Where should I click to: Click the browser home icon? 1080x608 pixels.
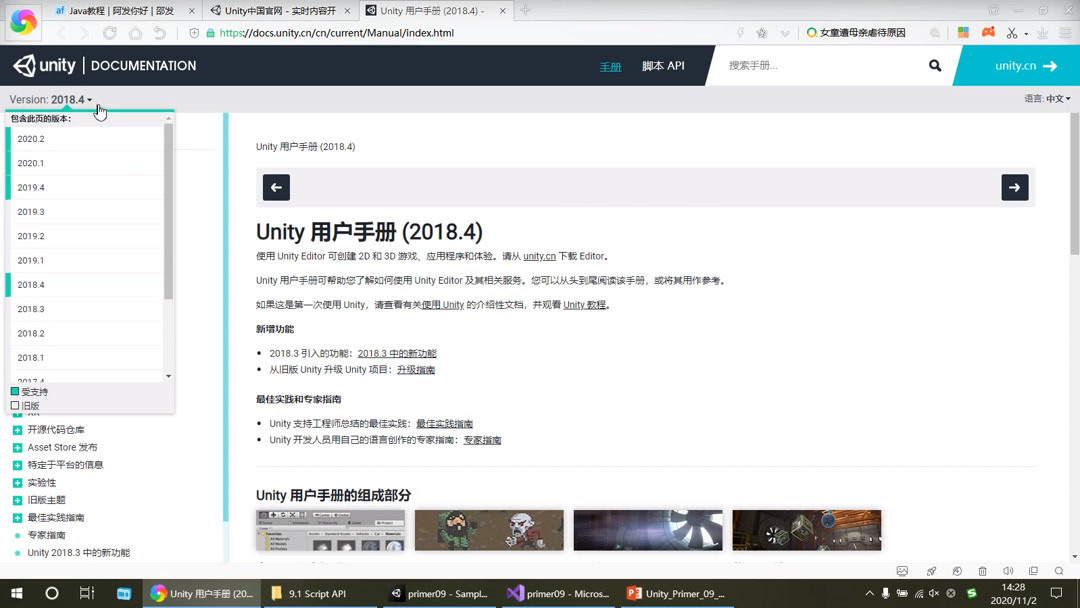(133, 33)
